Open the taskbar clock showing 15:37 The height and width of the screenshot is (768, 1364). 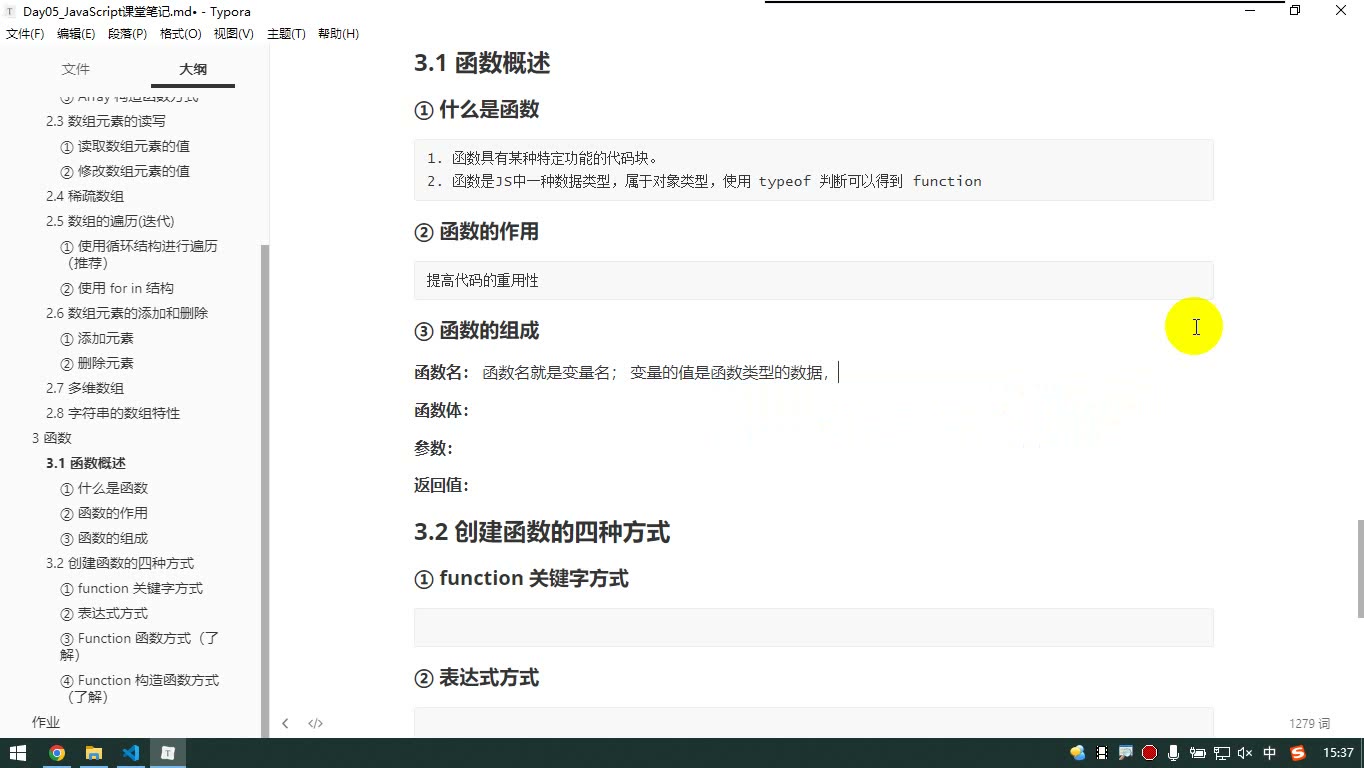point(1338,753)
